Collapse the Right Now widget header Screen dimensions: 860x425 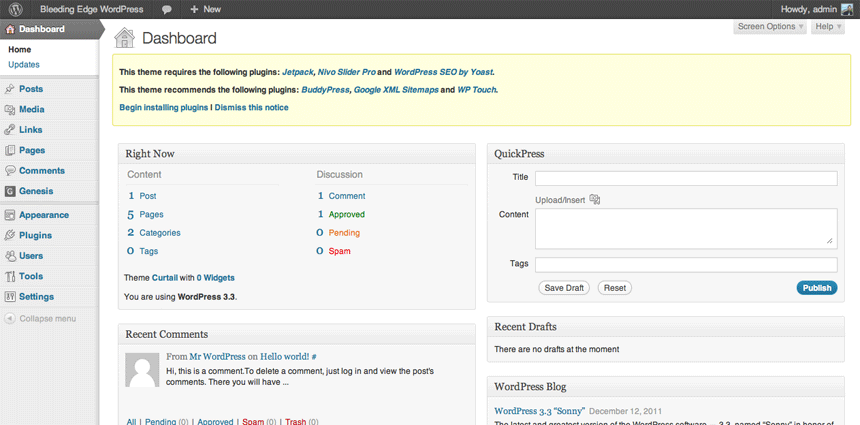coord(297,154)
